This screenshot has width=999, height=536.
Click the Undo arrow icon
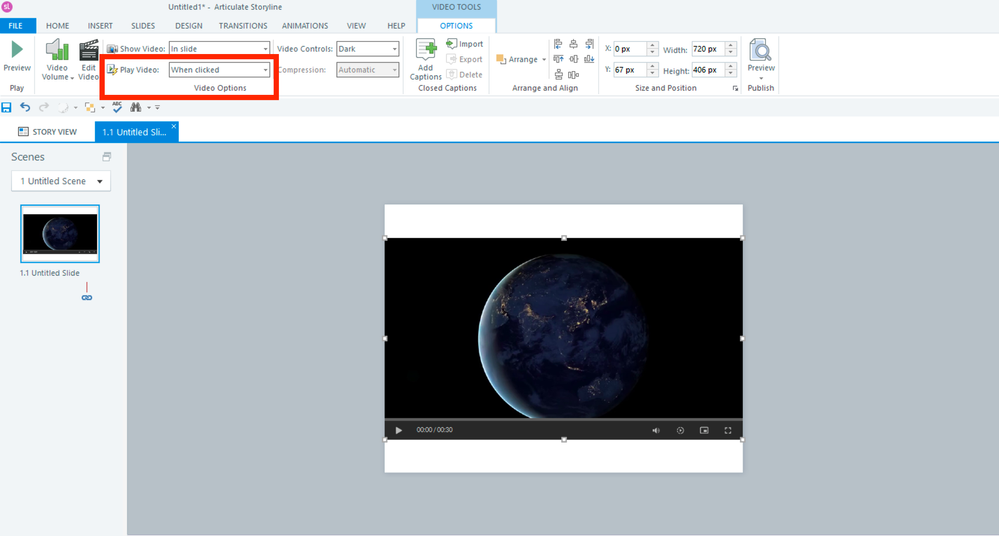tap(25, 107)
